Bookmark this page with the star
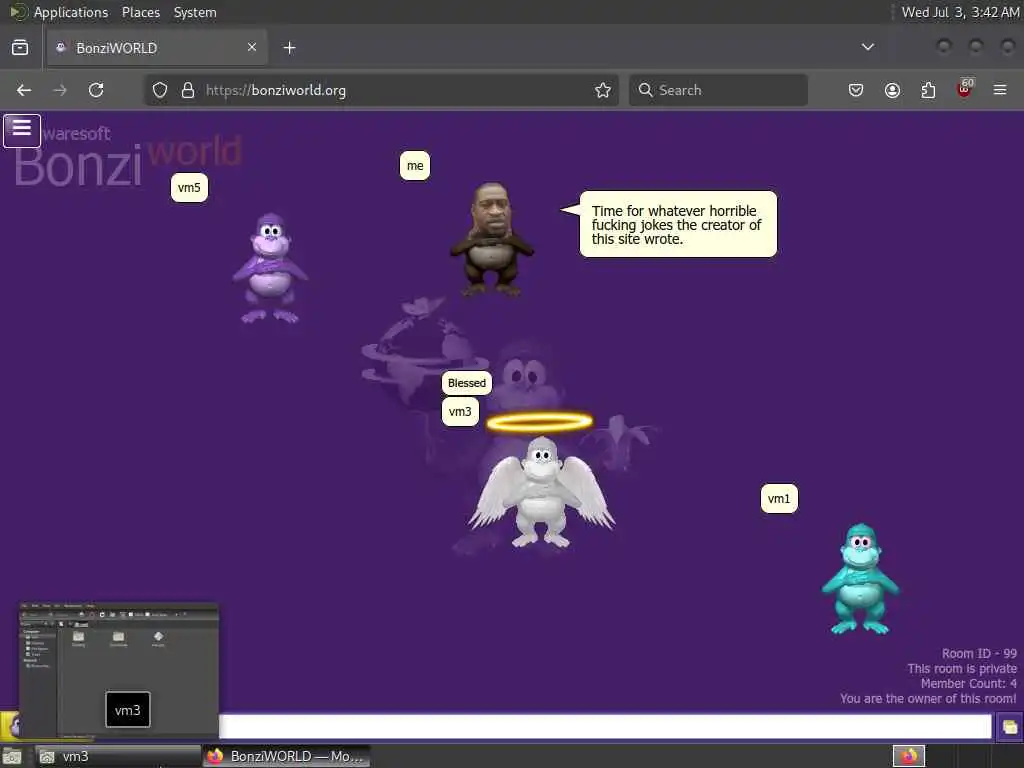The image size is (1024, 768). click(603, 90)
